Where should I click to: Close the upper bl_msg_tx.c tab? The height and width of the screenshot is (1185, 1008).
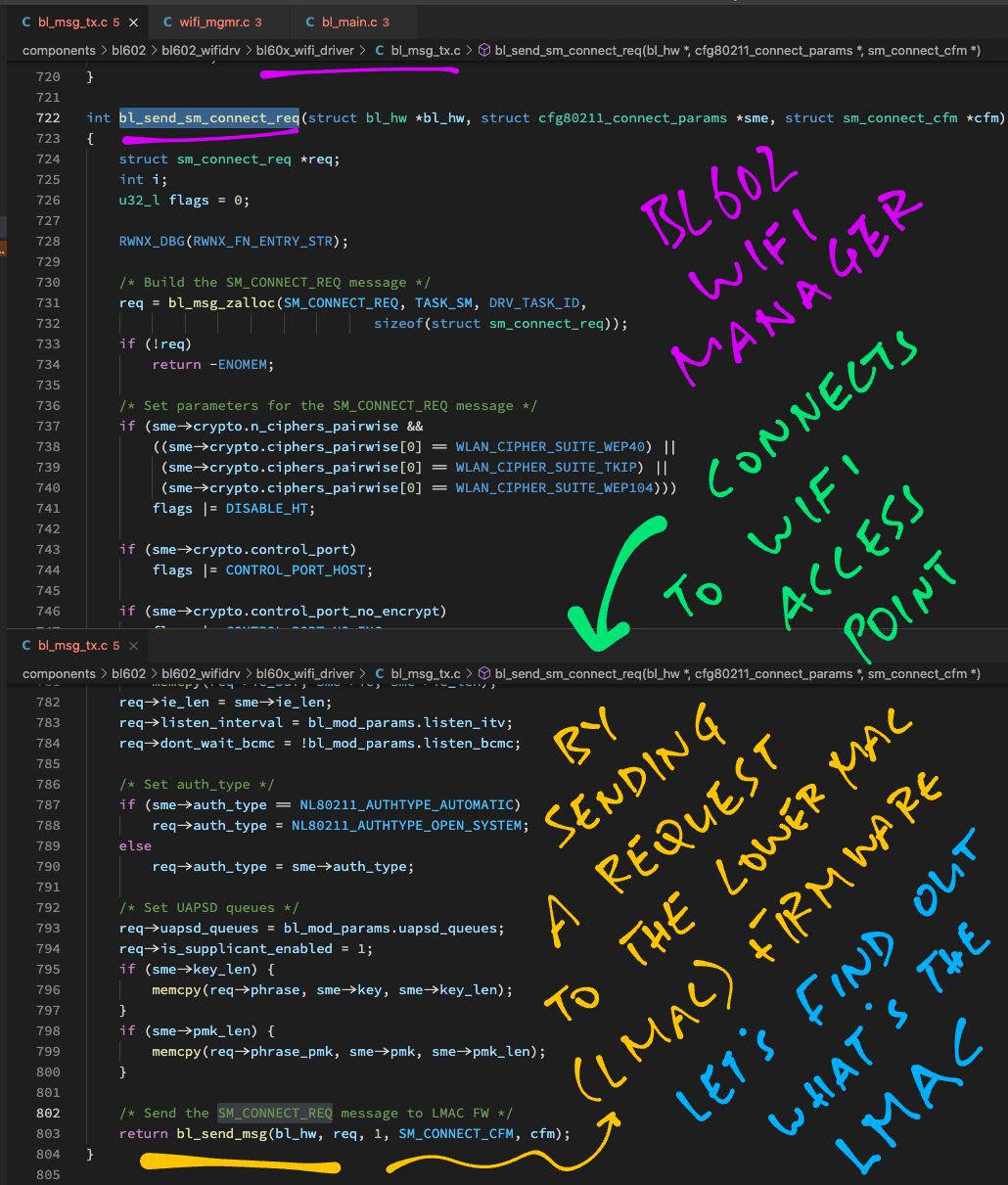tap(134, 22)
